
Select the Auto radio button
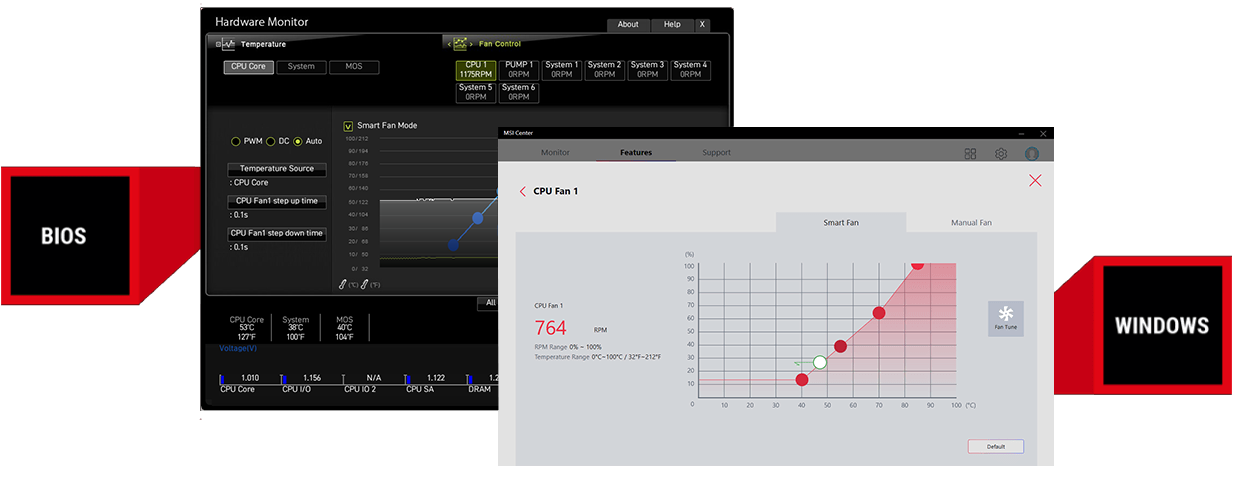coord(298,141)
